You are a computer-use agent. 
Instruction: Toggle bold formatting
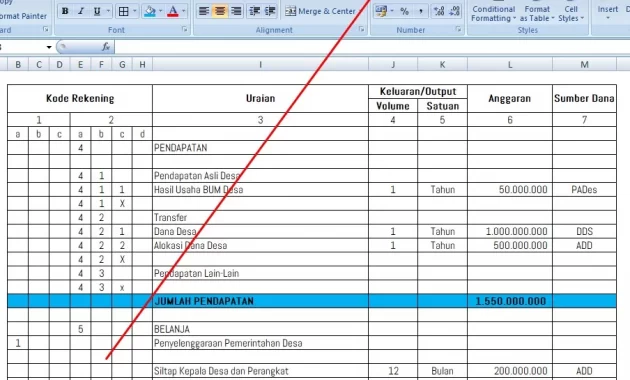click(x=65, y=11)
